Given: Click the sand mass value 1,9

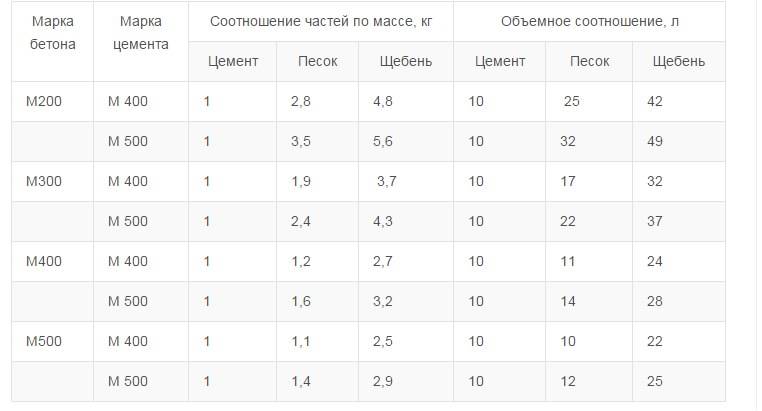Looking at the screenshot, I should click(301, 182).
